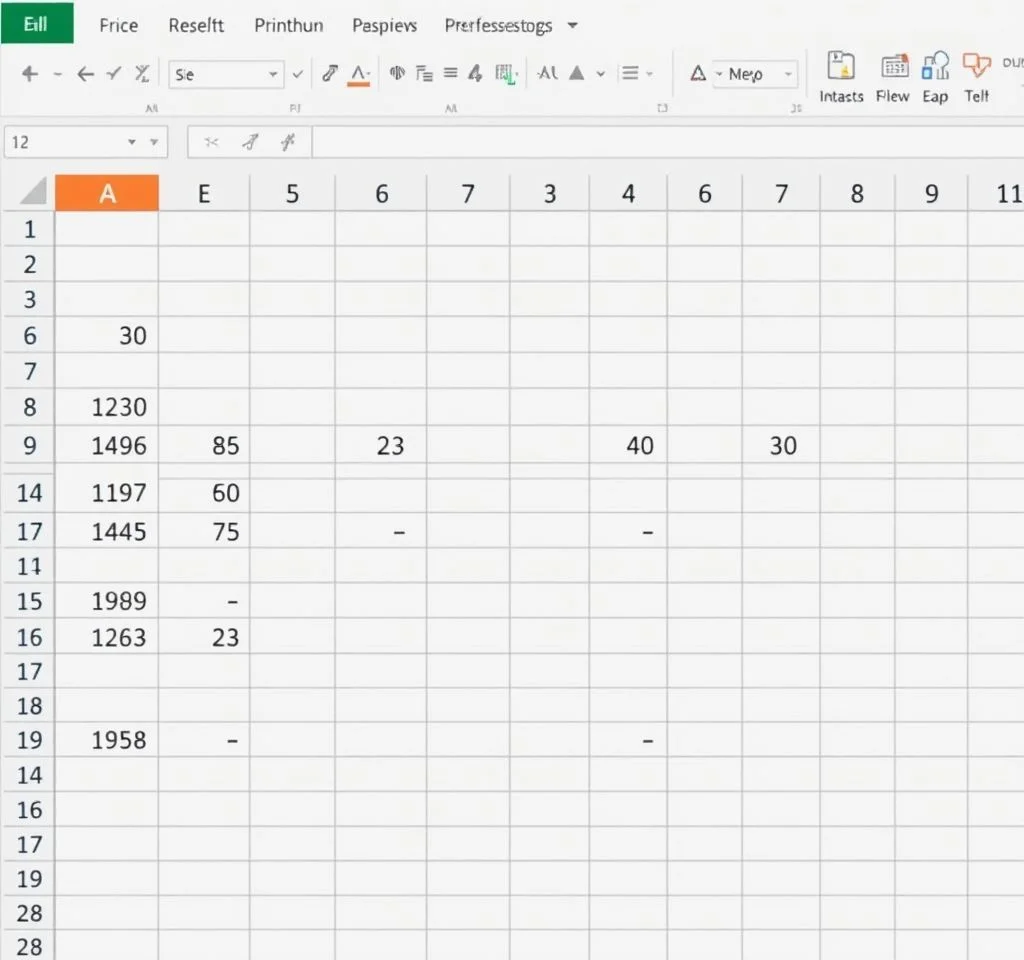Screen dimensions: 1024x960
Task: Click the select-all corner triangle
Action: click(x=34, y=192)
